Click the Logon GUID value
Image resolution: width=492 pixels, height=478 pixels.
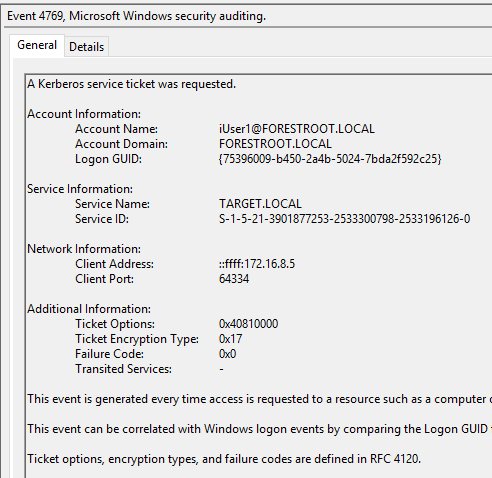(330, 159)
